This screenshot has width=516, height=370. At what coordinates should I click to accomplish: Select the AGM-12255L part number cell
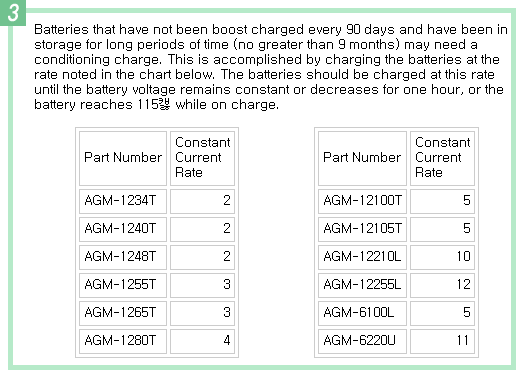coord(362,285)
